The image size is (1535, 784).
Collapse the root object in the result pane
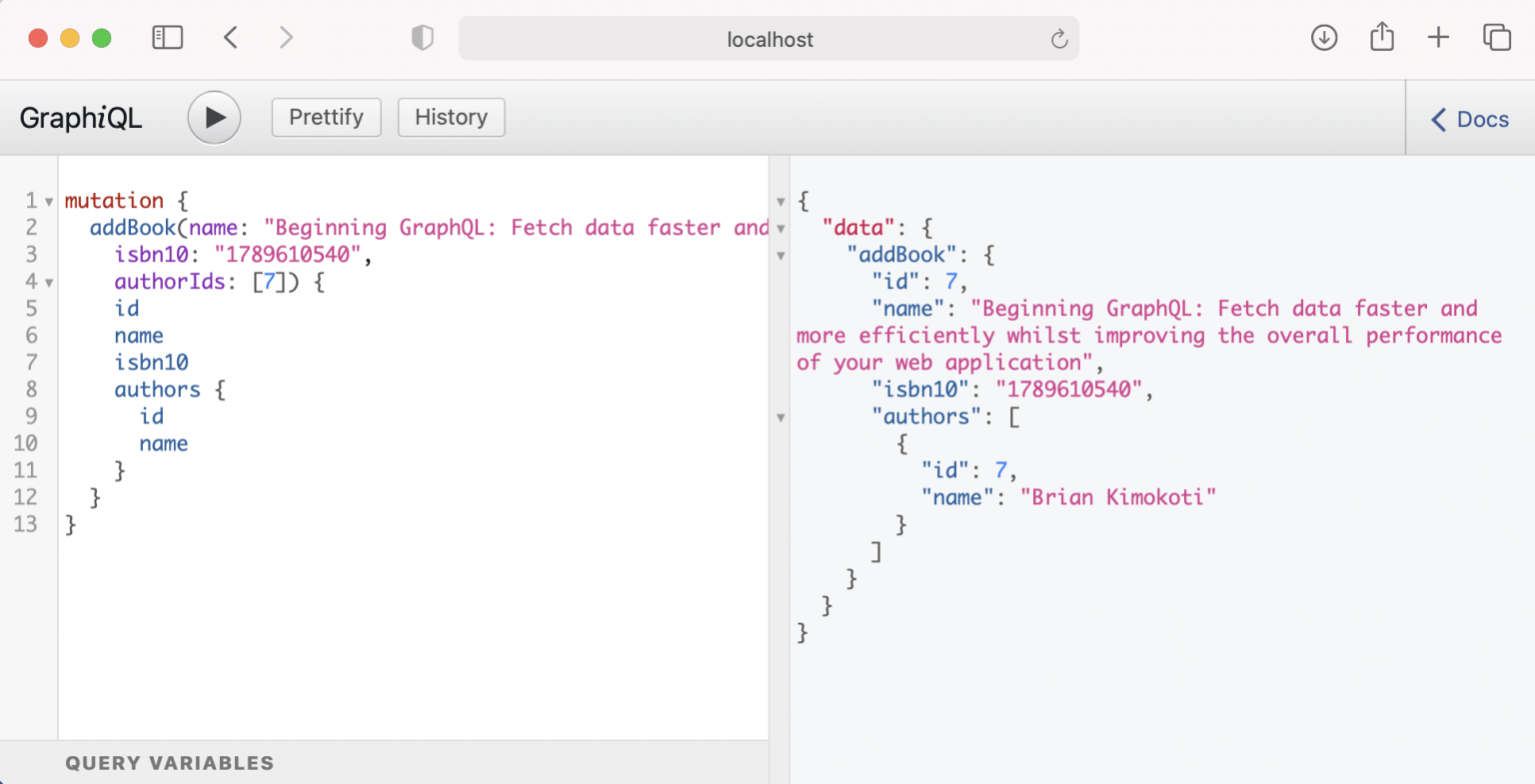pyautogui.click(x=780, y=202)
